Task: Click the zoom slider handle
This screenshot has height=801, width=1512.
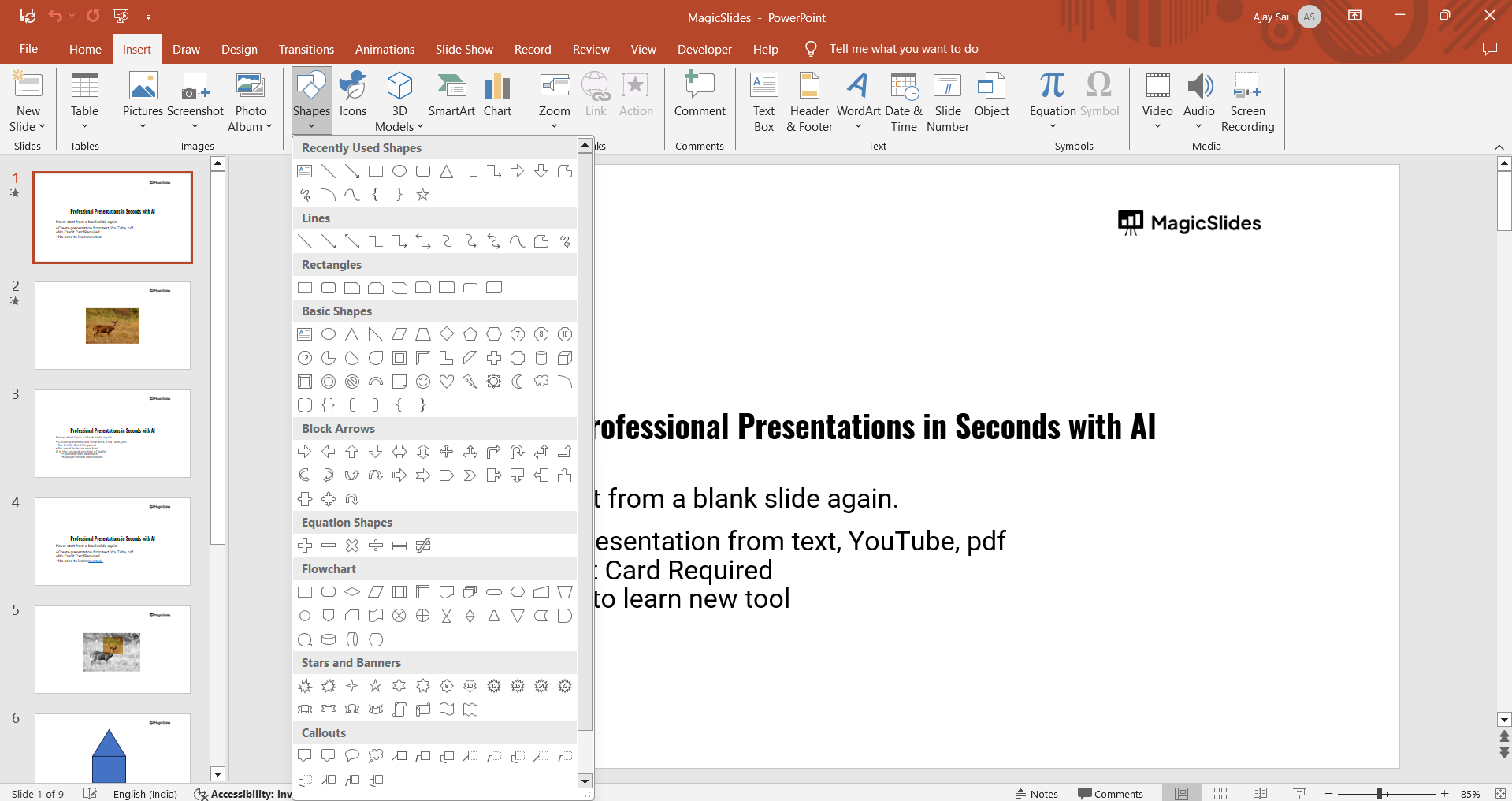Action: (1380, 793)
